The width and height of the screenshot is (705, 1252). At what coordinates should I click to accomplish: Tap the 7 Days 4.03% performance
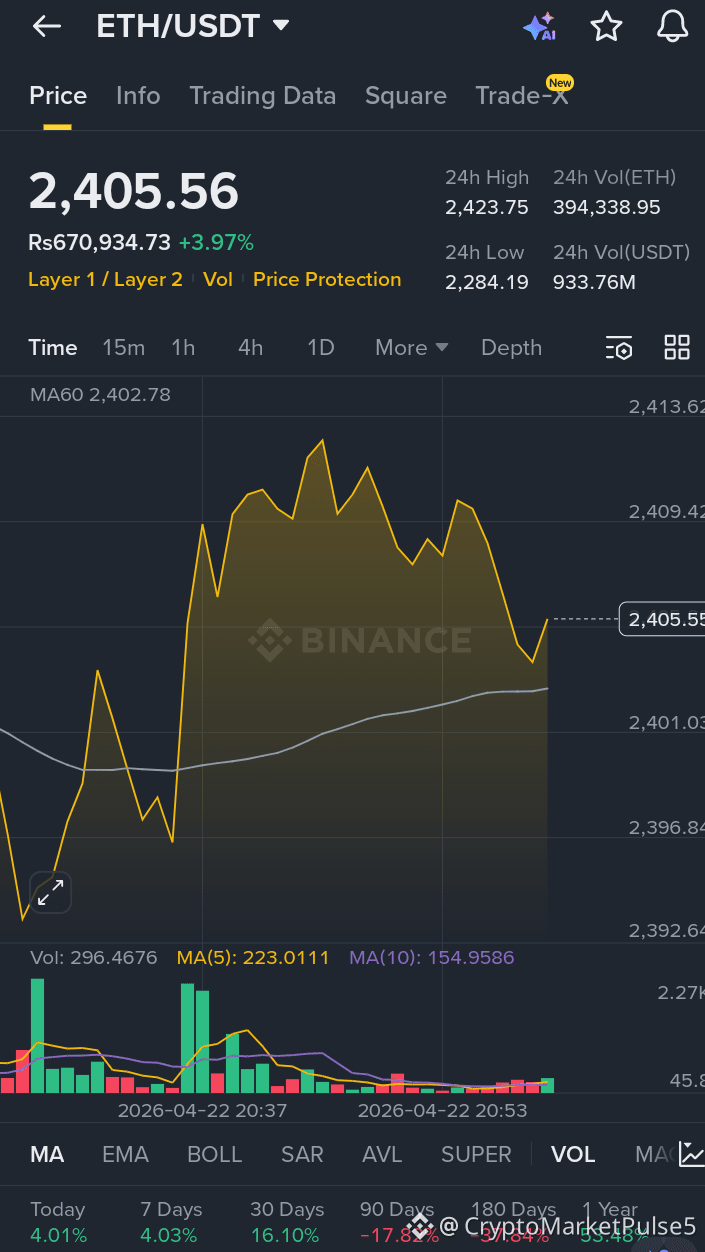pyautogui.click(x=171, y=1222)
